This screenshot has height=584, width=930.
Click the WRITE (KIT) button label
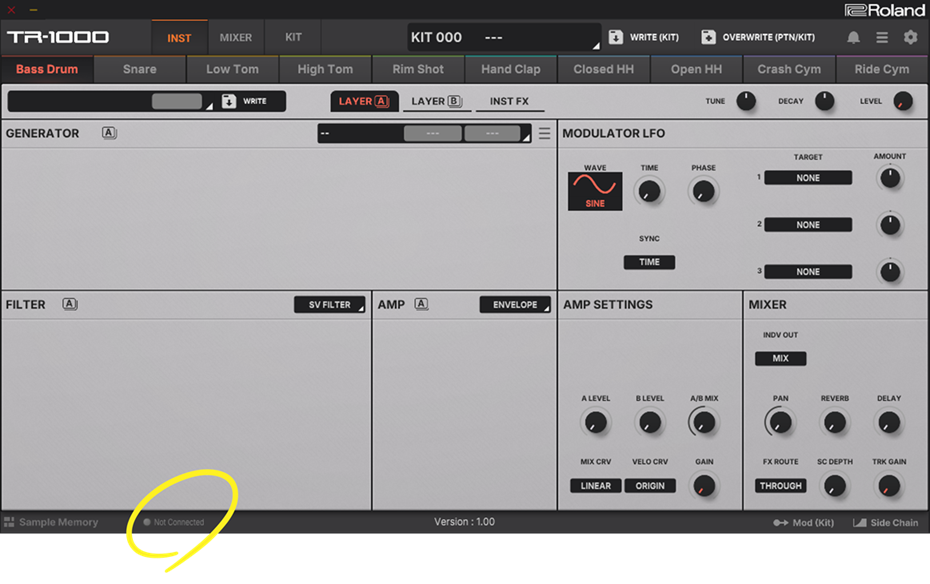[x=654, y=37]
